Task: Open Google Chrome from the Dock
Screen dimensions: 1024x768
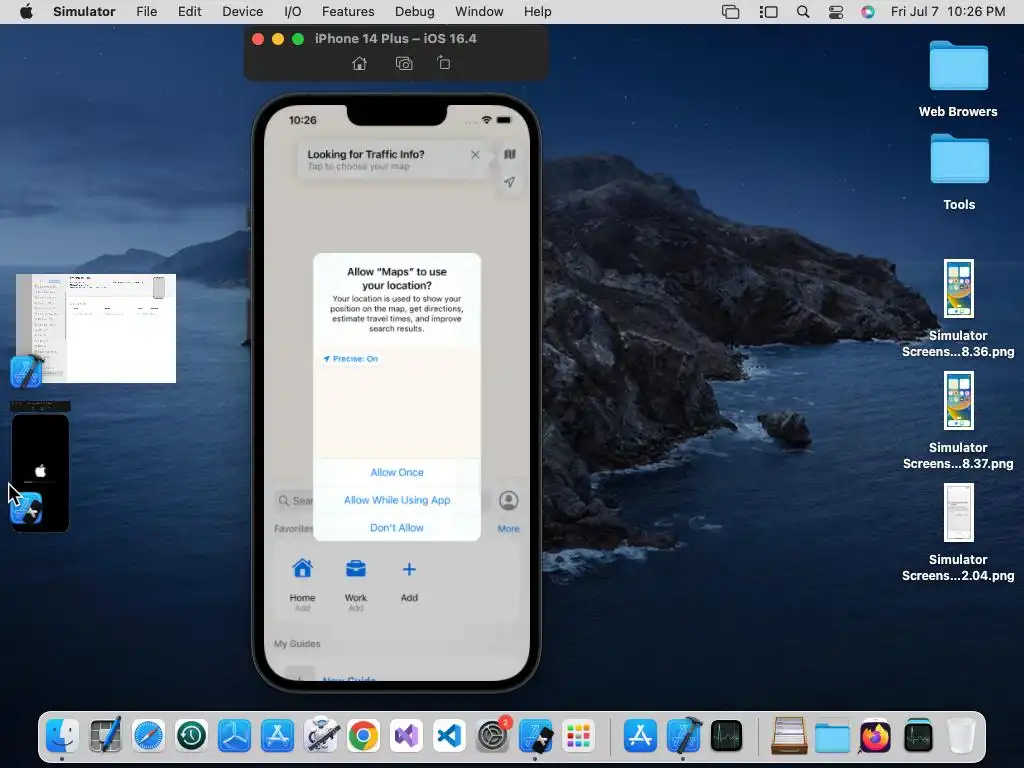Action: point(364,736)
